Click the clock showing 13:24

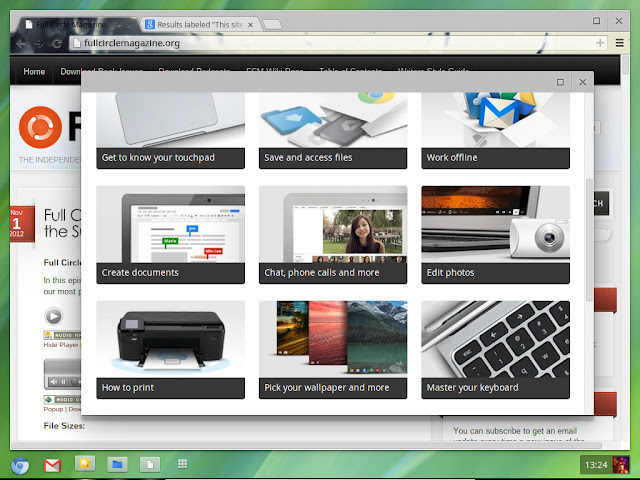tap(596, 465)
